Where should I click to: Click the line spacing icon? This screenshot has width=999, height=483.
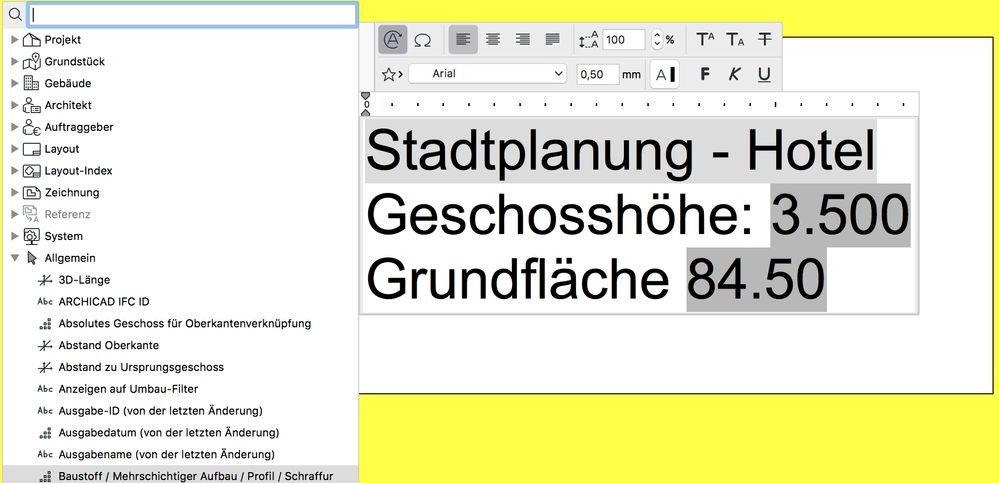589,40
